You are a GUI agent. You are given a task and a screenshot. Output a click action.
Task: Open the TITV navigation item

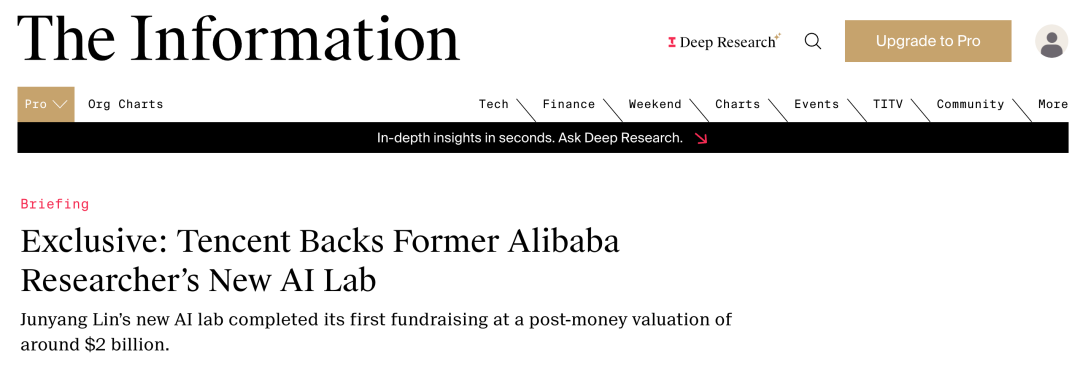(888, 104)
